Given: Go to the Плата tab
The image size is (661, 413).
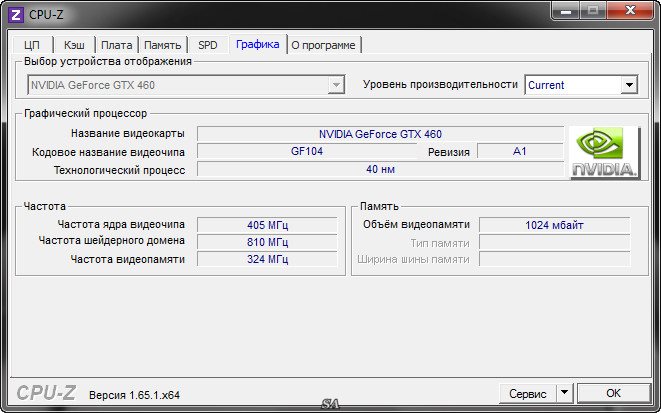Looking at the screenshot, I should coord(117,45).
